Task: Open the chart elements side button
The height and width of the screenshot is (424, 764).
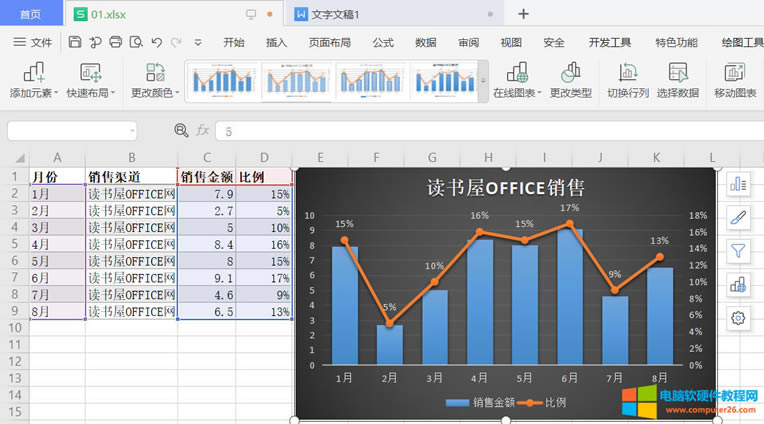Action: [739, 184]
